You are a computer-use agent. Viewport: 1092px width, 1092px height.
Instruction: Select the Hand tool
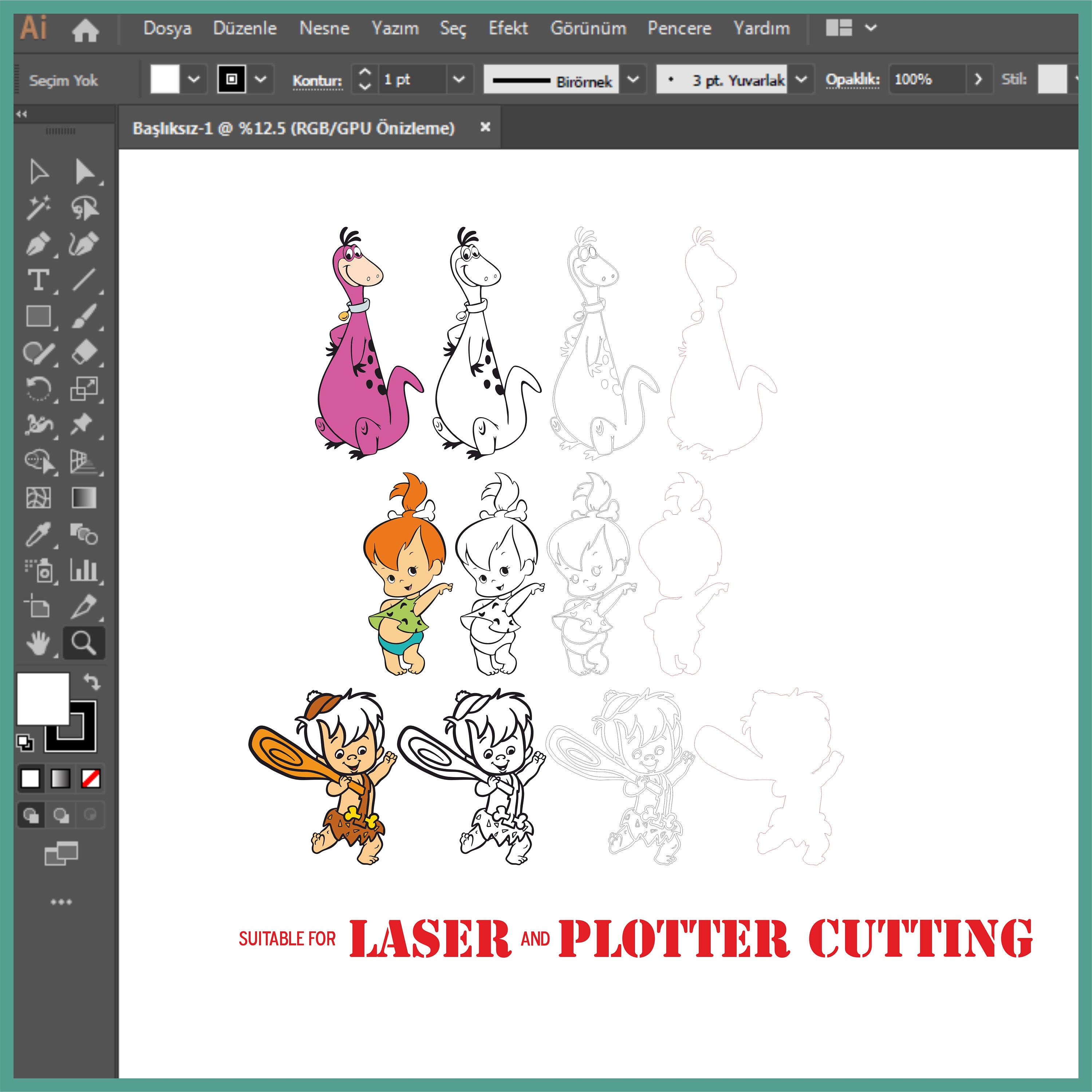pos(39,643)
